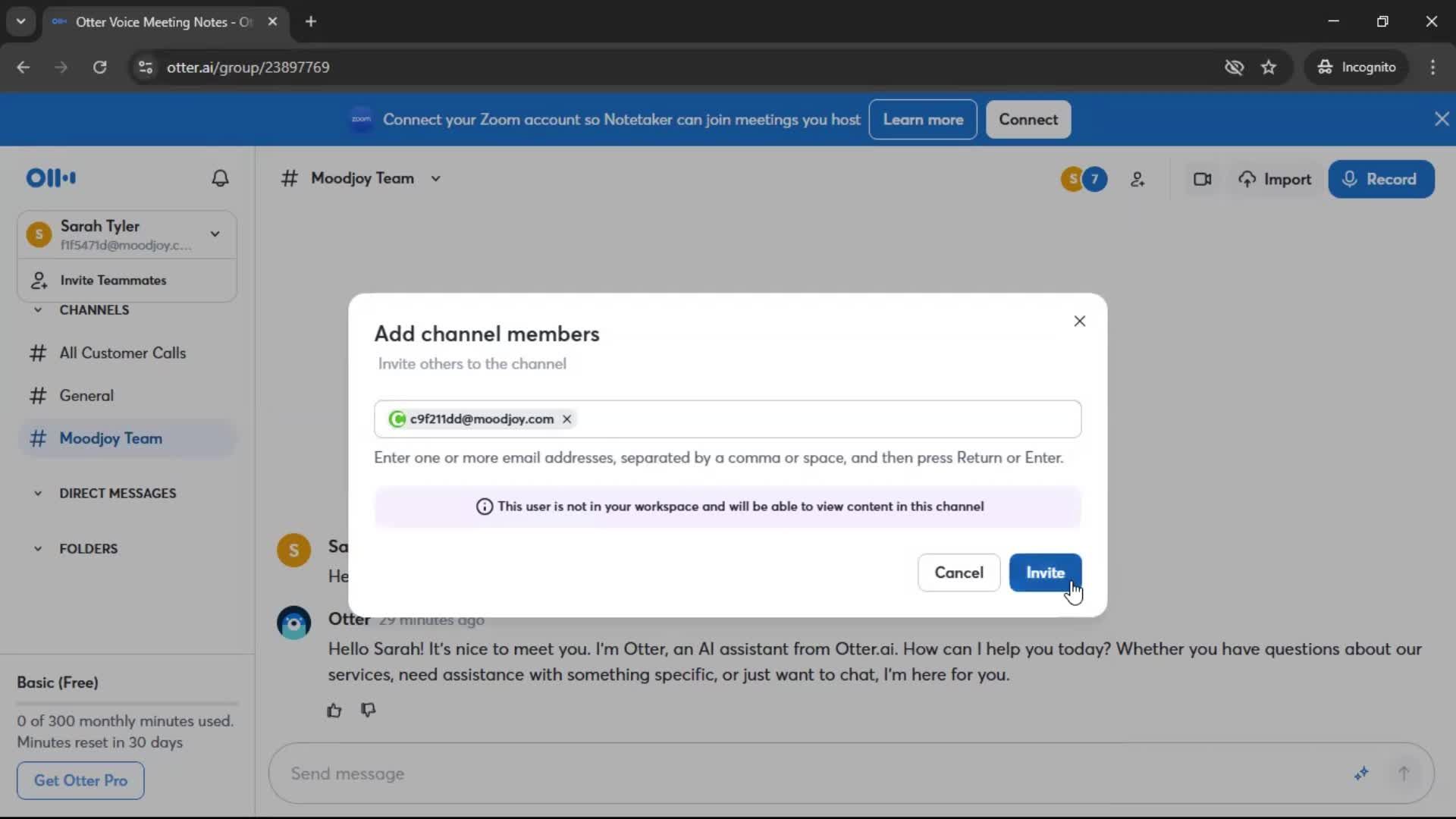1456x819 pixels.
Task: Open a new browser tab
Action: [311, 22]
